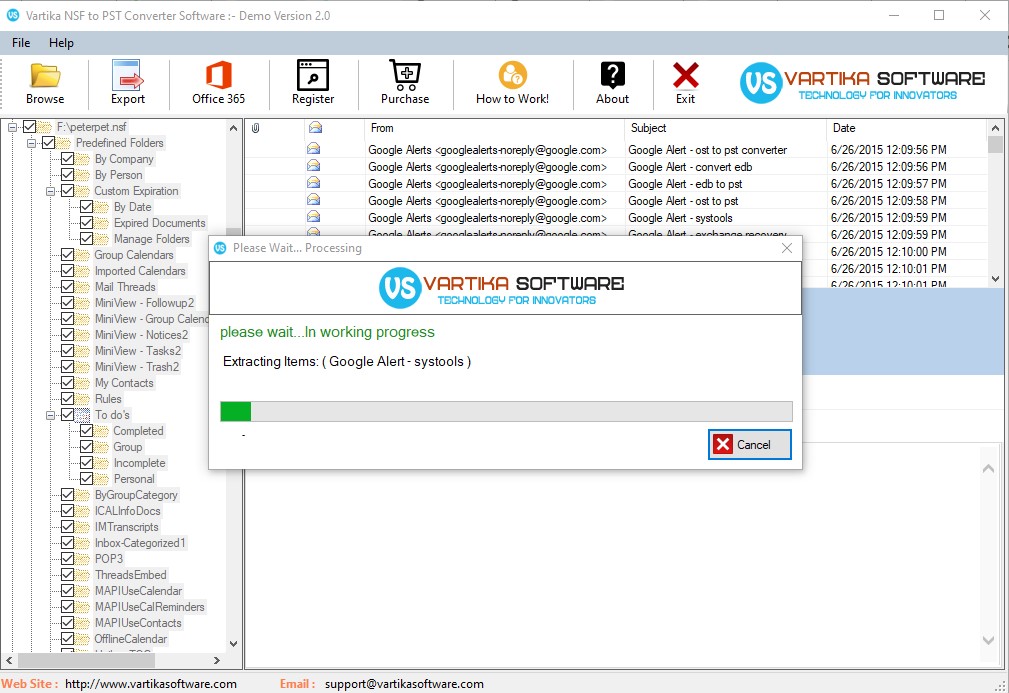Click the How to Work! icon

tap(512, 75)
